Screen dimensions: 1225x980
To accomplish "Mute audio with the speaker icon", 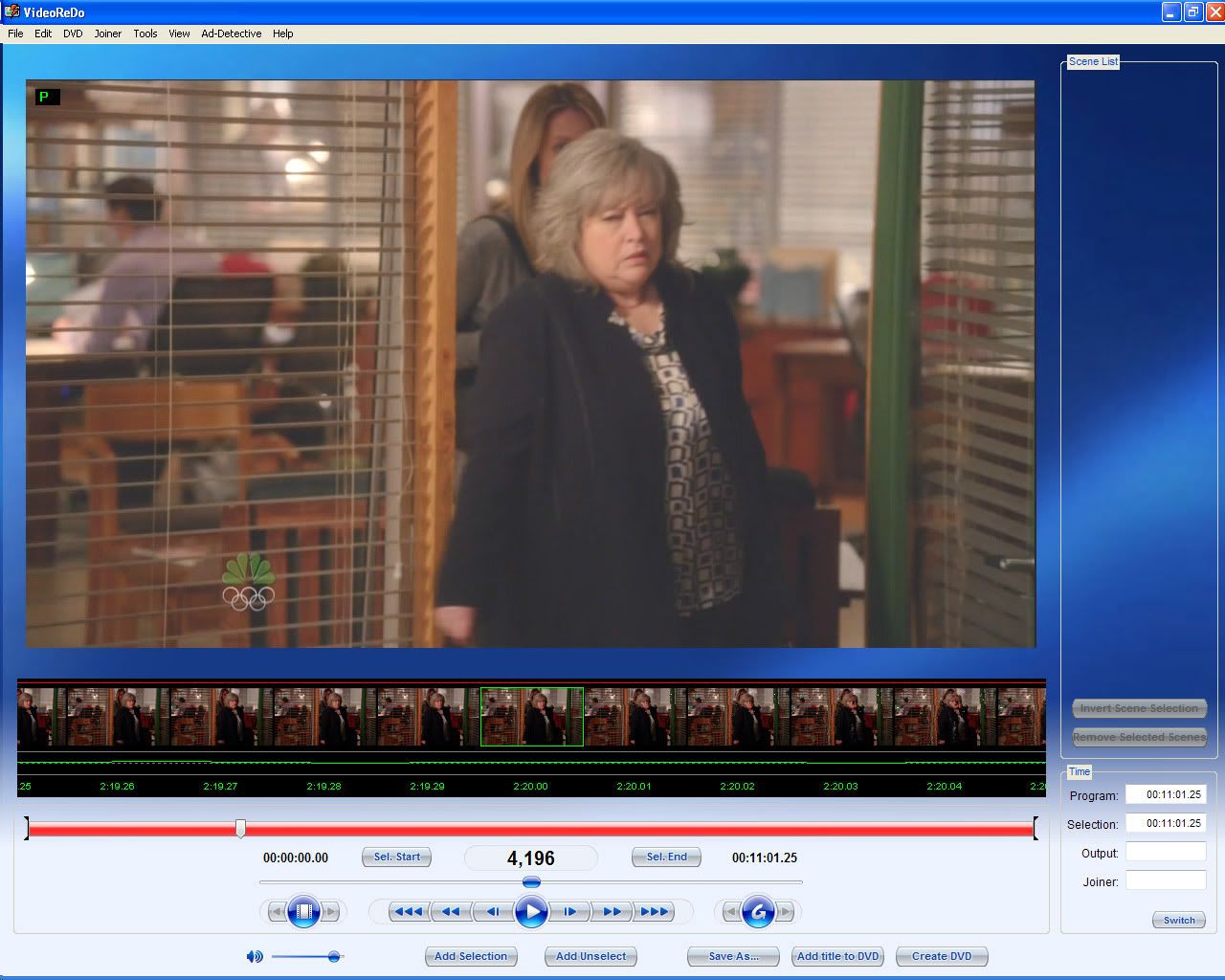I will coord(255,956).
